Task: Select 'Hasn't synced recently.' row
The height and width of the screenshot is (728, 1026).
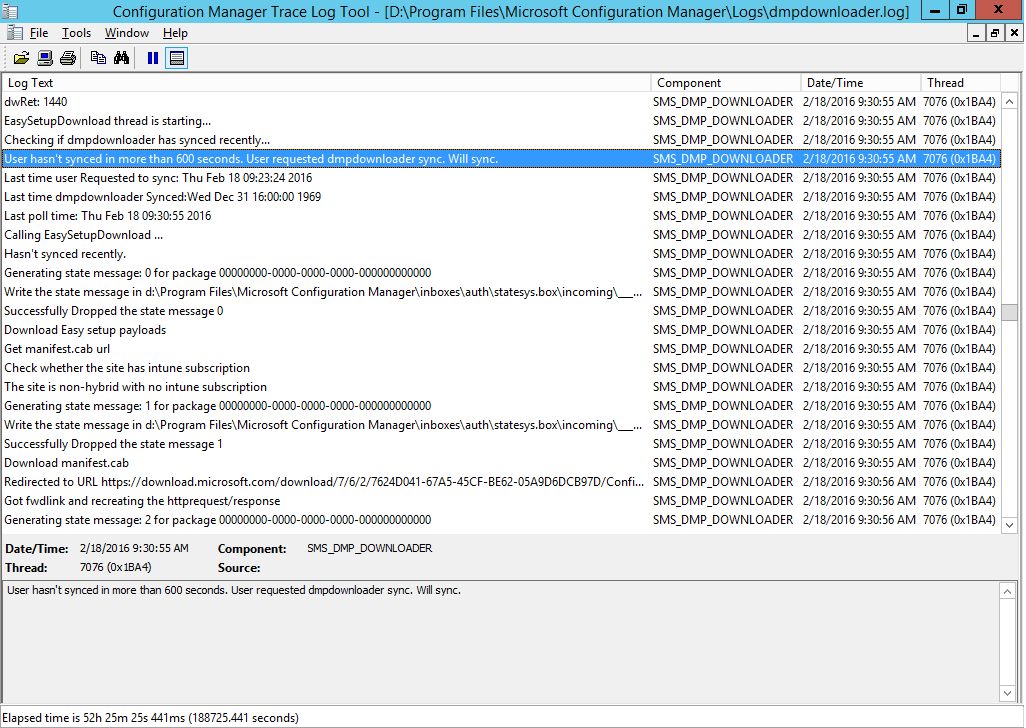Action: click(501, 254)
